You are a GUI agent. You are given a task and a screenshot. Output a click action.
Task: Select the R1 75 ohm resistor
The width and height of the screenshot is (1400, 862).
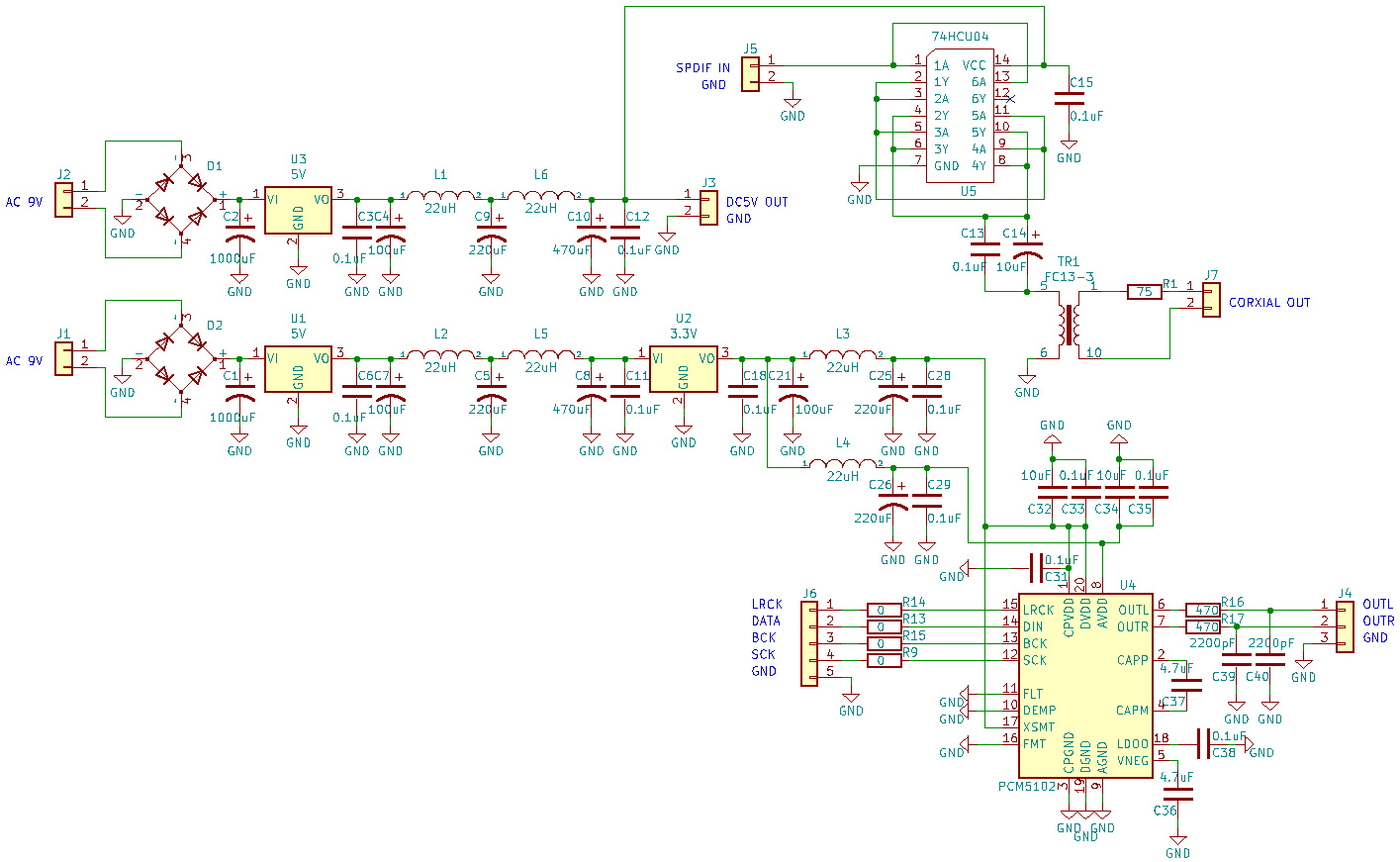pyautogui.click(x=1145, y=291)
